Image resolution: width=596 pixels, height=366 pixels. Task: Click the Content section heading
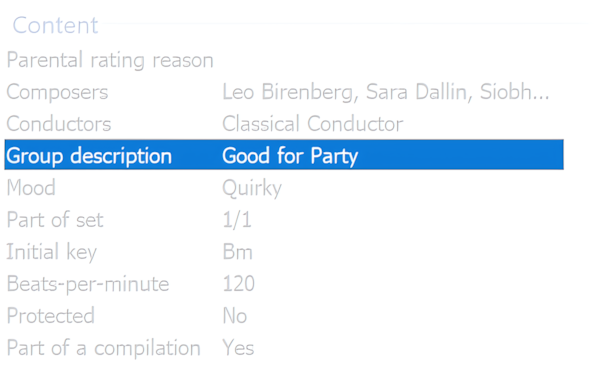tap(55, 25)
